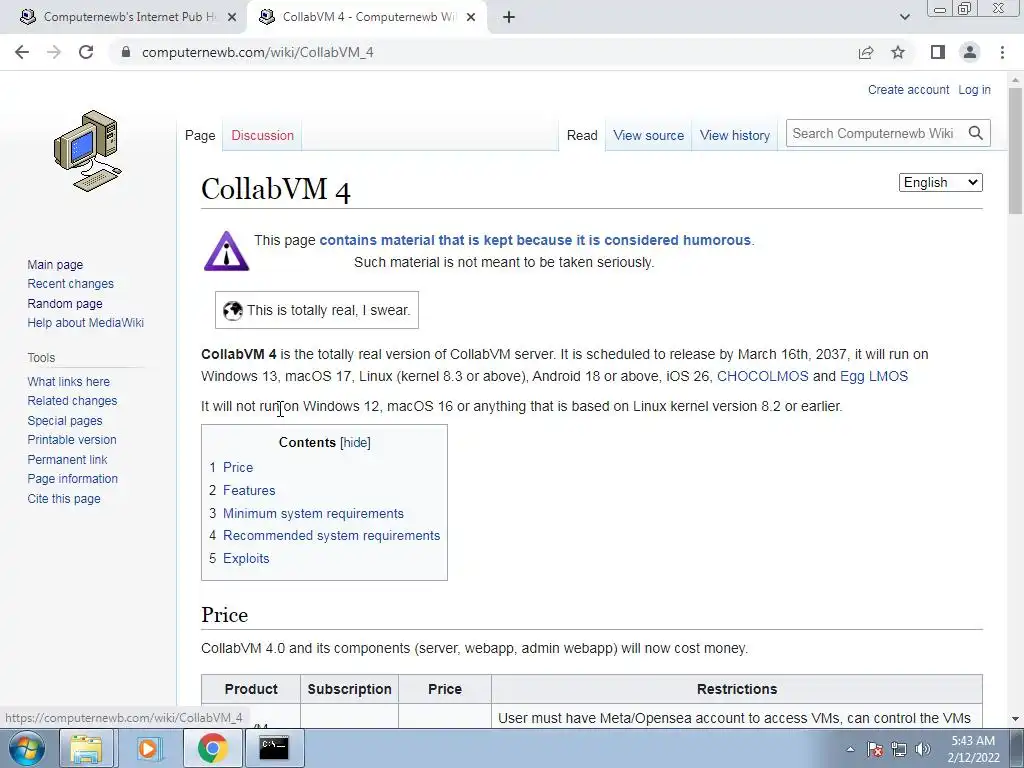Open the View source tab
This screenshot has width=1024, height=768.
(648, 135)
